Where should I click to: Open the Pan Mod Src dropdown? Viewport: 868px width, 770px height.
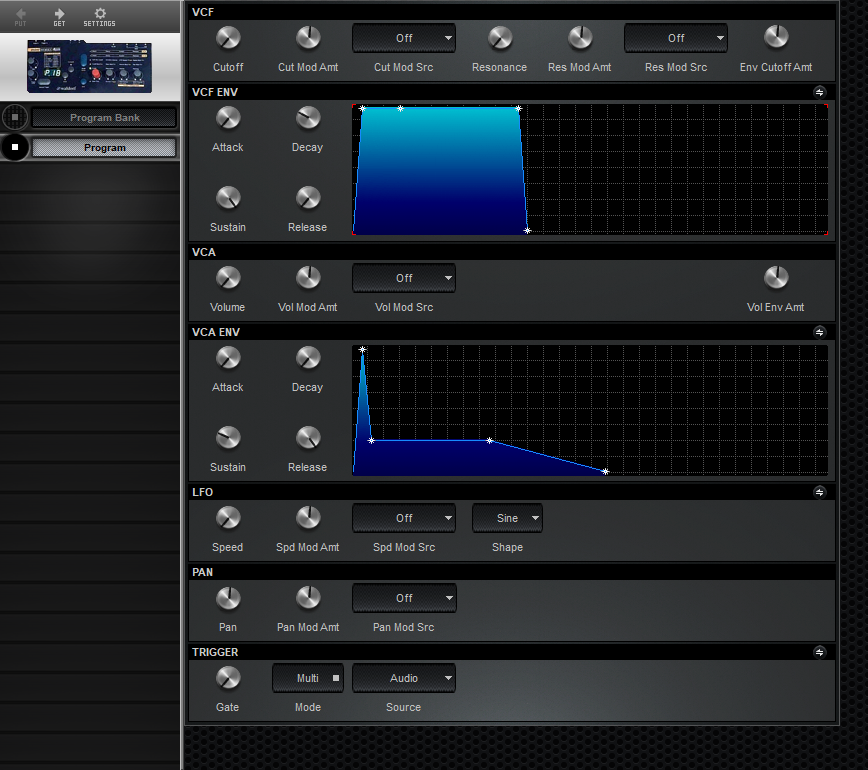click(x=404, y=598)
